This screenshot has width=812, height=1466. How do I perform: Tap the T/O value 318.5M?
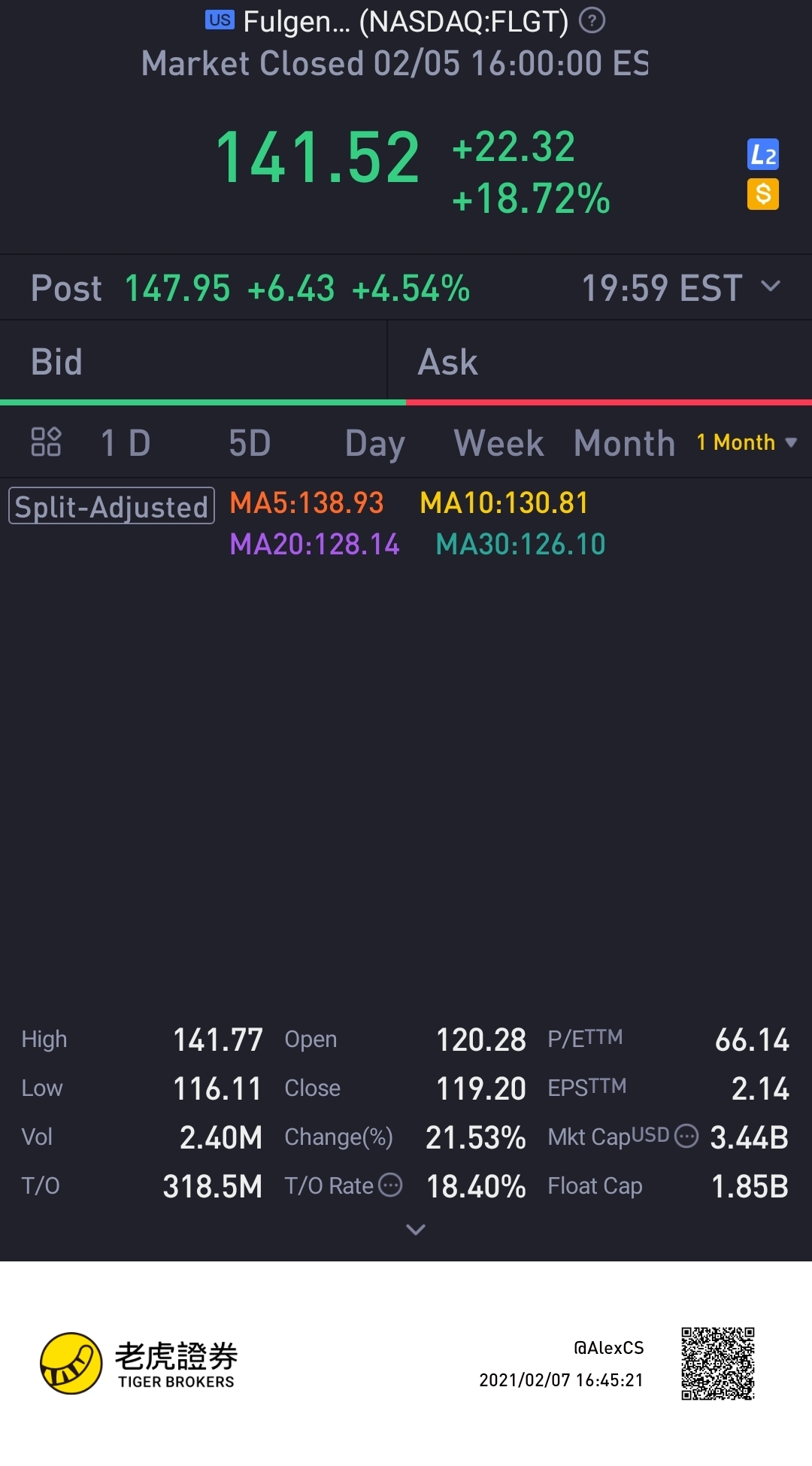pos(213,1186)
